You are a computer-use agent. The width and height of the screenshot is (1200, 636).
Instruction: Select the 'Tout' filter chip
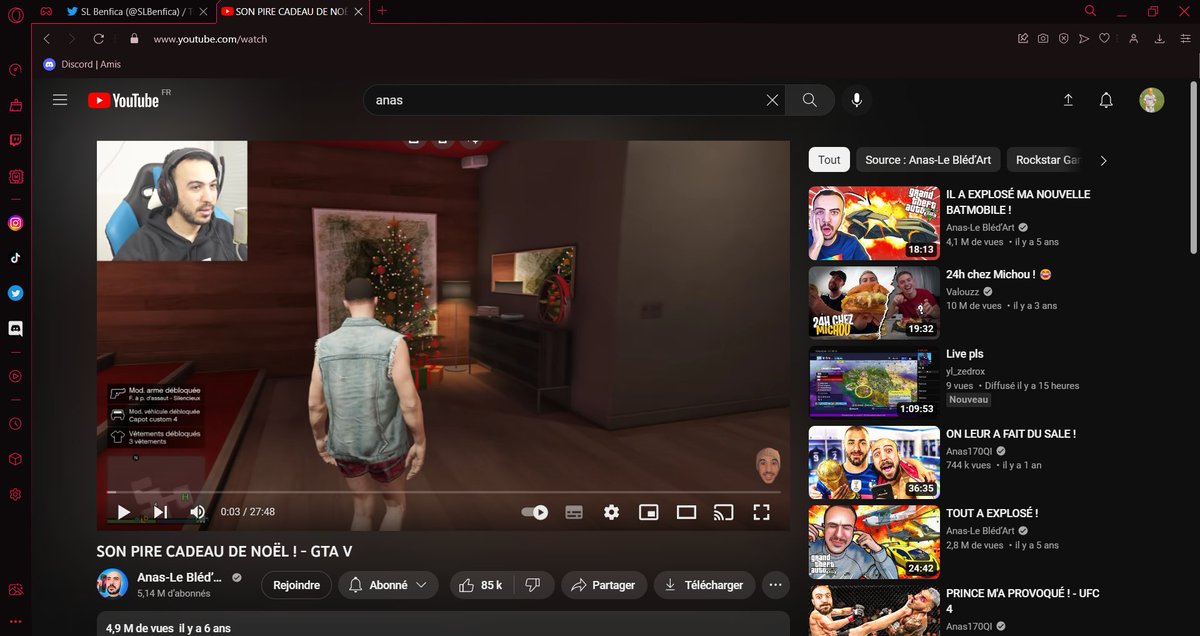click(x=829, y=160)
